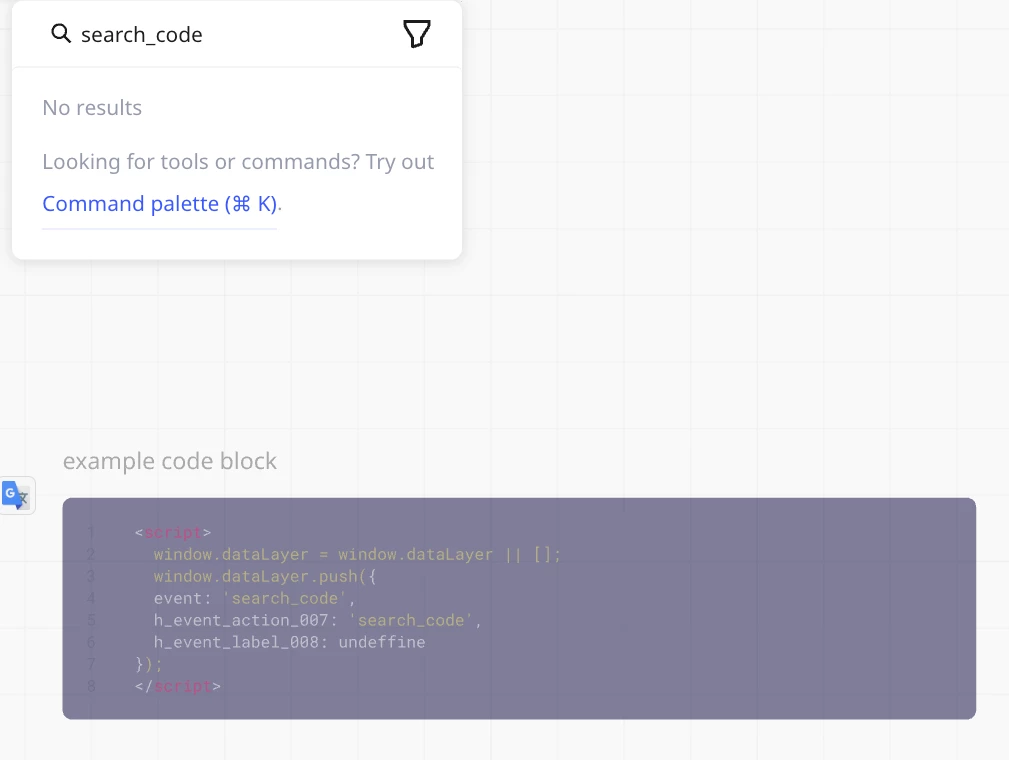Click the code line 'window.dataLayer = window.dataLayer || [];'

coord(357,554)
